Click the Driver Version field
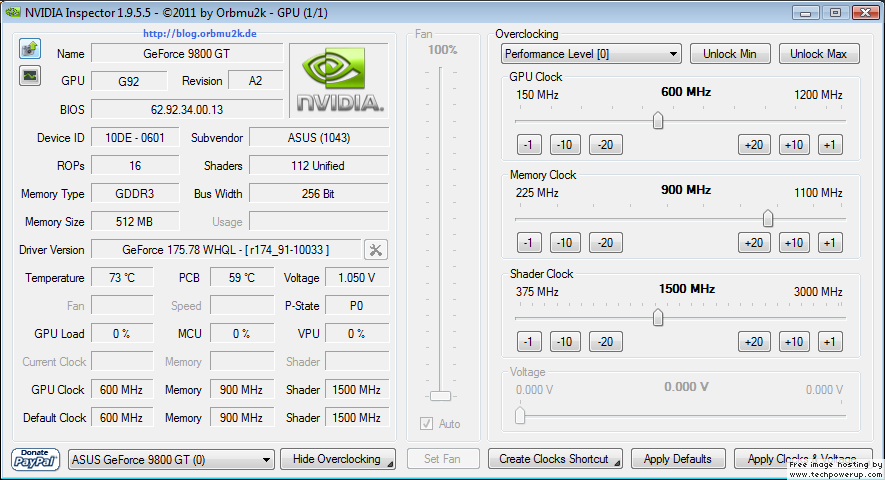The height and width of the screenshot is (480, 885). (226, 250)
